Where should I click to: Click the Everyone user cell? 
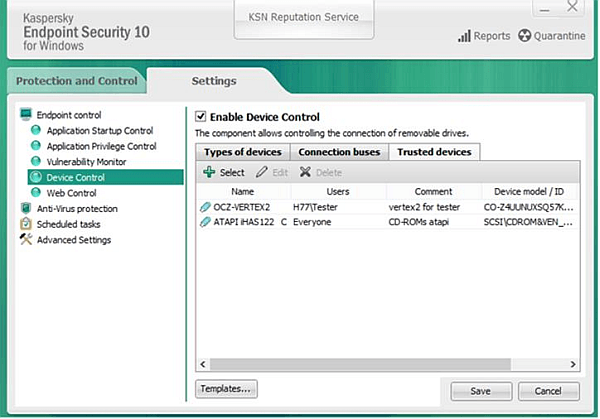(x=312, y=222)
